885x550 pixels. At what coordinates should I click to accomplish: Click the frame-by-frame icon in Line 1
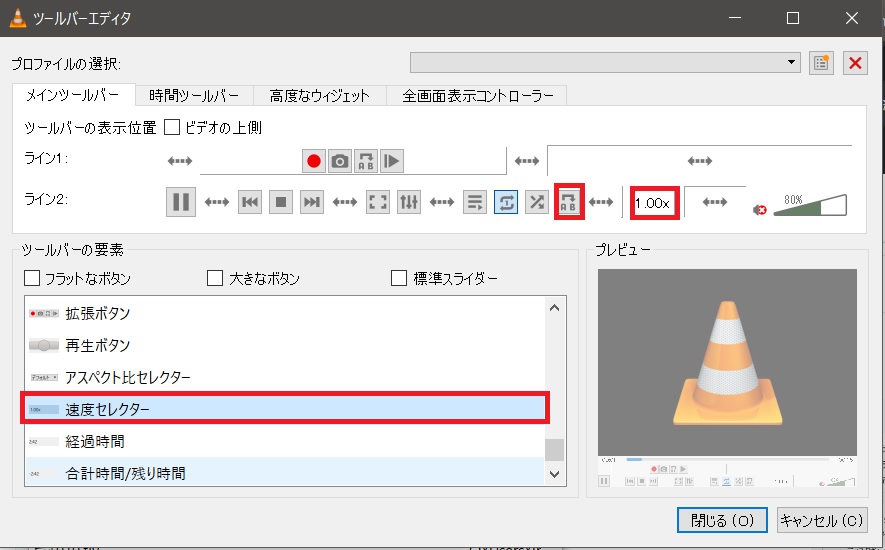click(x=392, y=161)
